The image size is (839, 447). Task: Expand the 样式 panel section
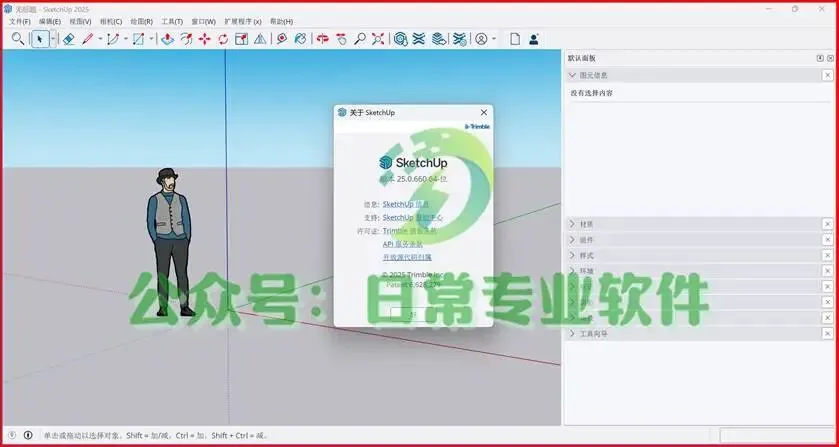pos(573,255)
